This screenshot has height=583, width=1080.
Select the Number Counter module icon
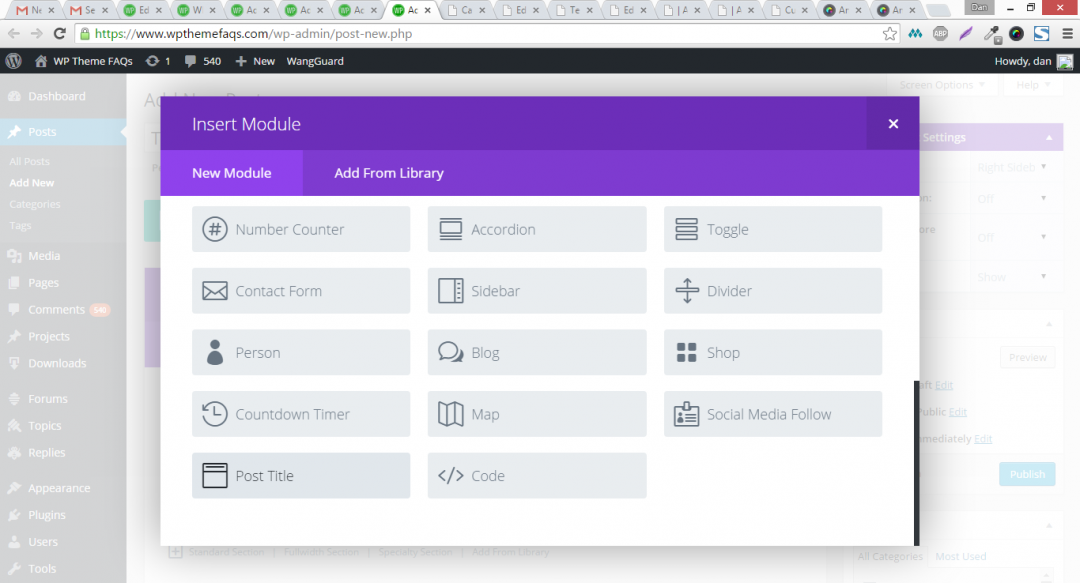214,229
